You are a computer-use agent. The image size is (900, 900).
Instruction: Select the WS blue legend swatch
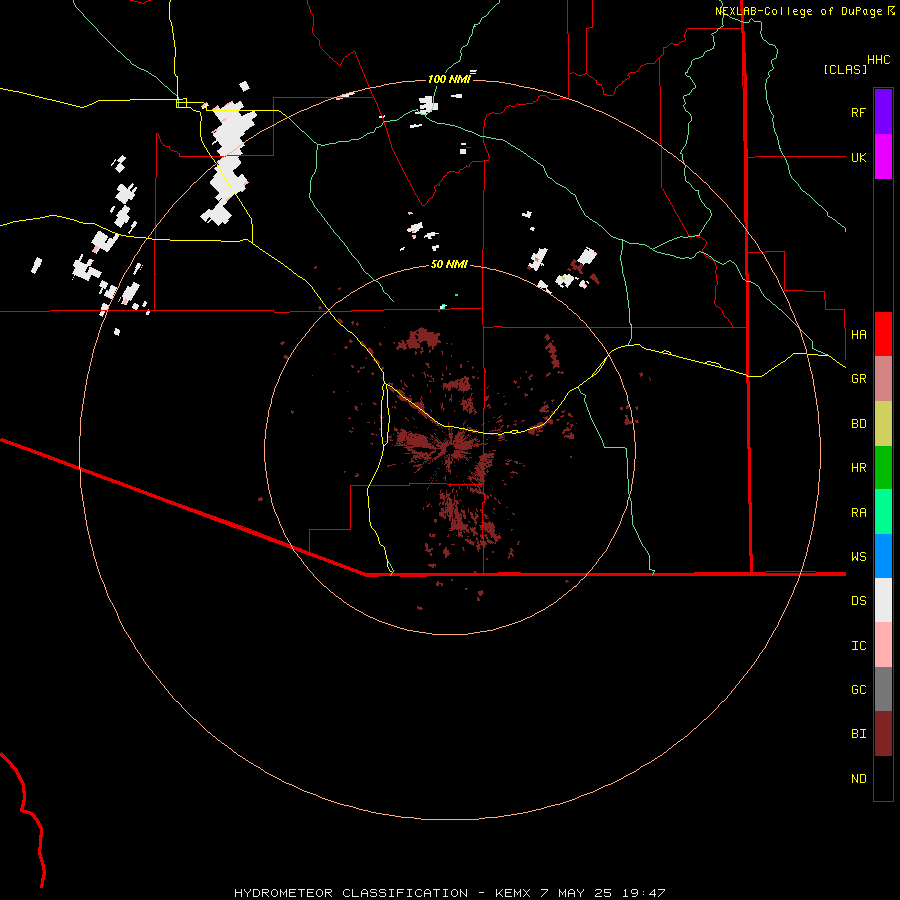click(883, 556)
